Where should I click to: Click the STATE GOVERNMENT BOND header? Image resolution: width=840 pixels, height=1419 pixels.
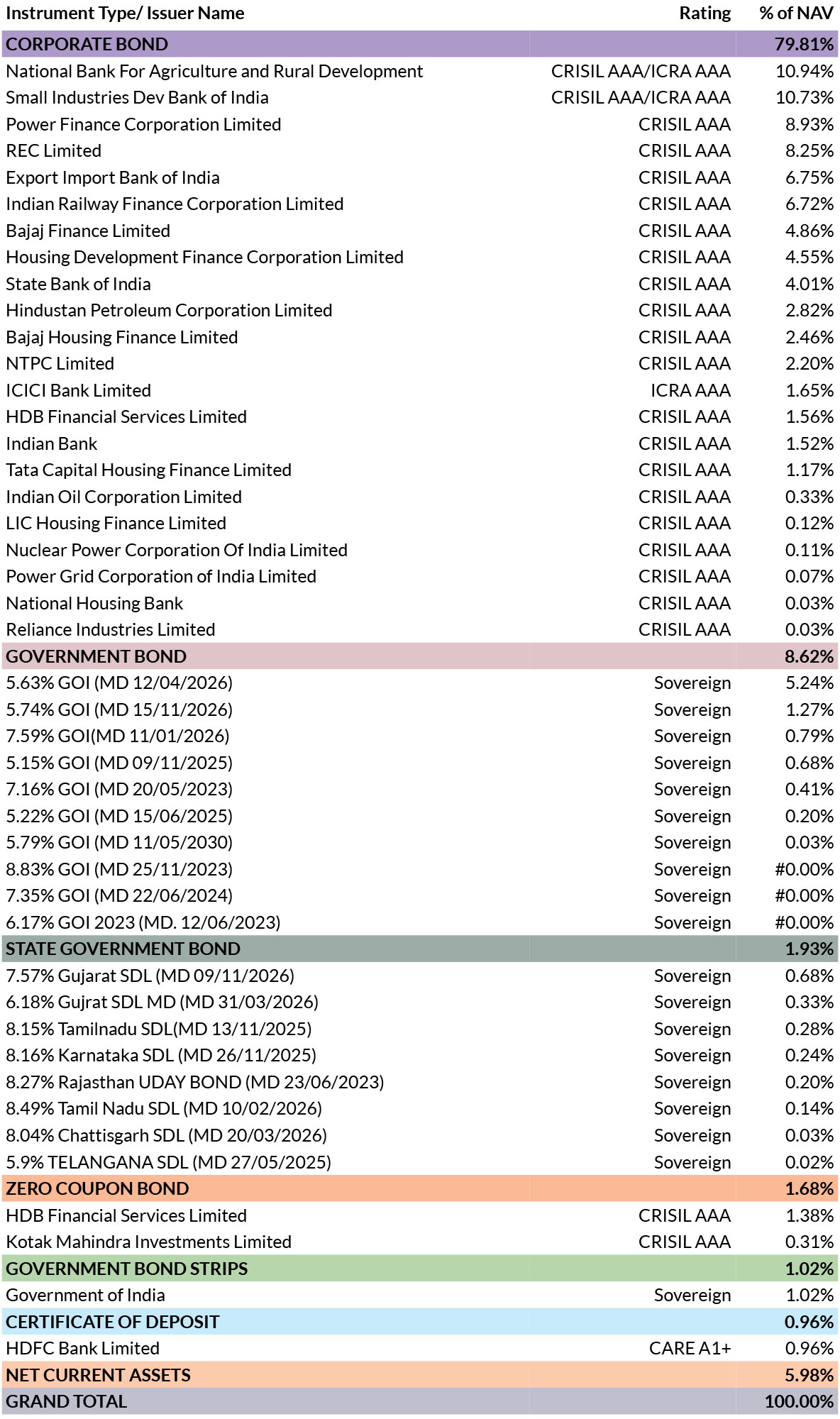(420, 949)
